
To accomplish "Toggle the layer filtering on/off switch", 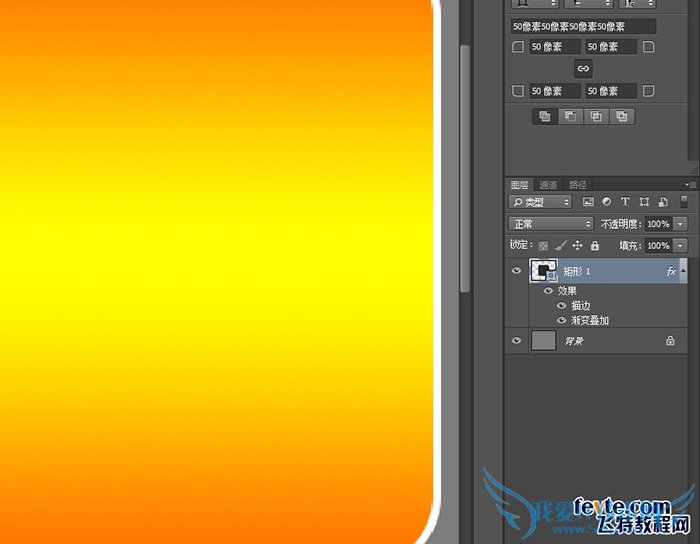I will tap(683, 202).
